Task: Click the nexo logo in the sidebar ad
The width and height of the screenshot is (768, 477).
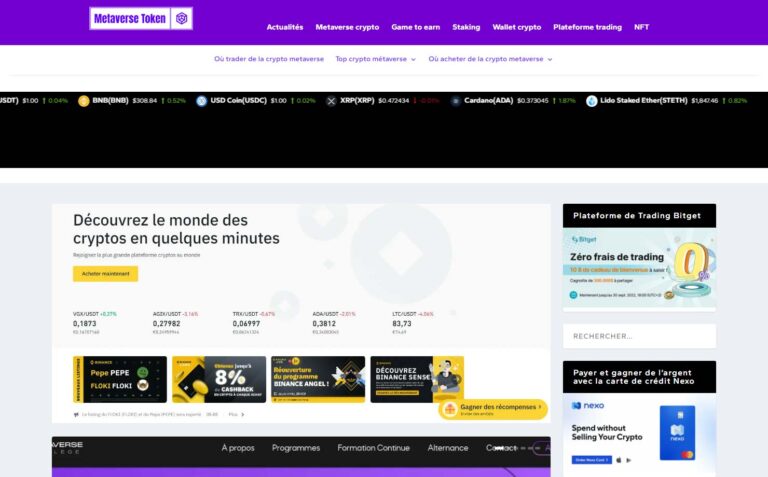Action: [588, 405]
